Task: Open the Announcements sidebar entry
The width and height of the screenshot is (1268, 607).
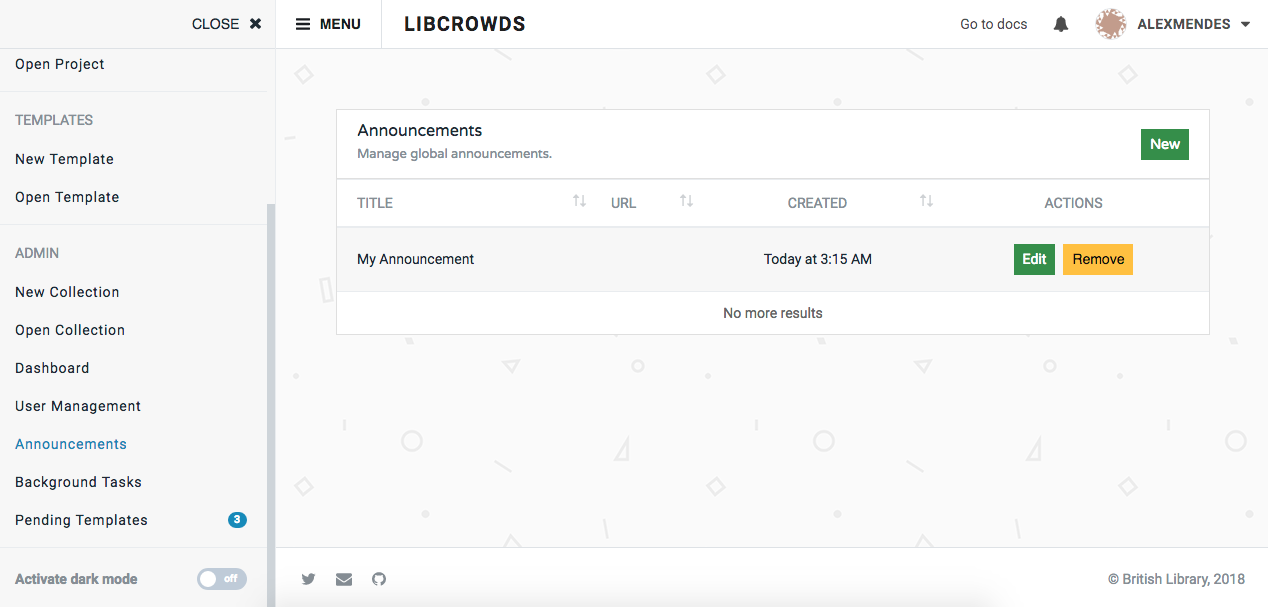Action: pyautogui.click(x=70, y=443)
